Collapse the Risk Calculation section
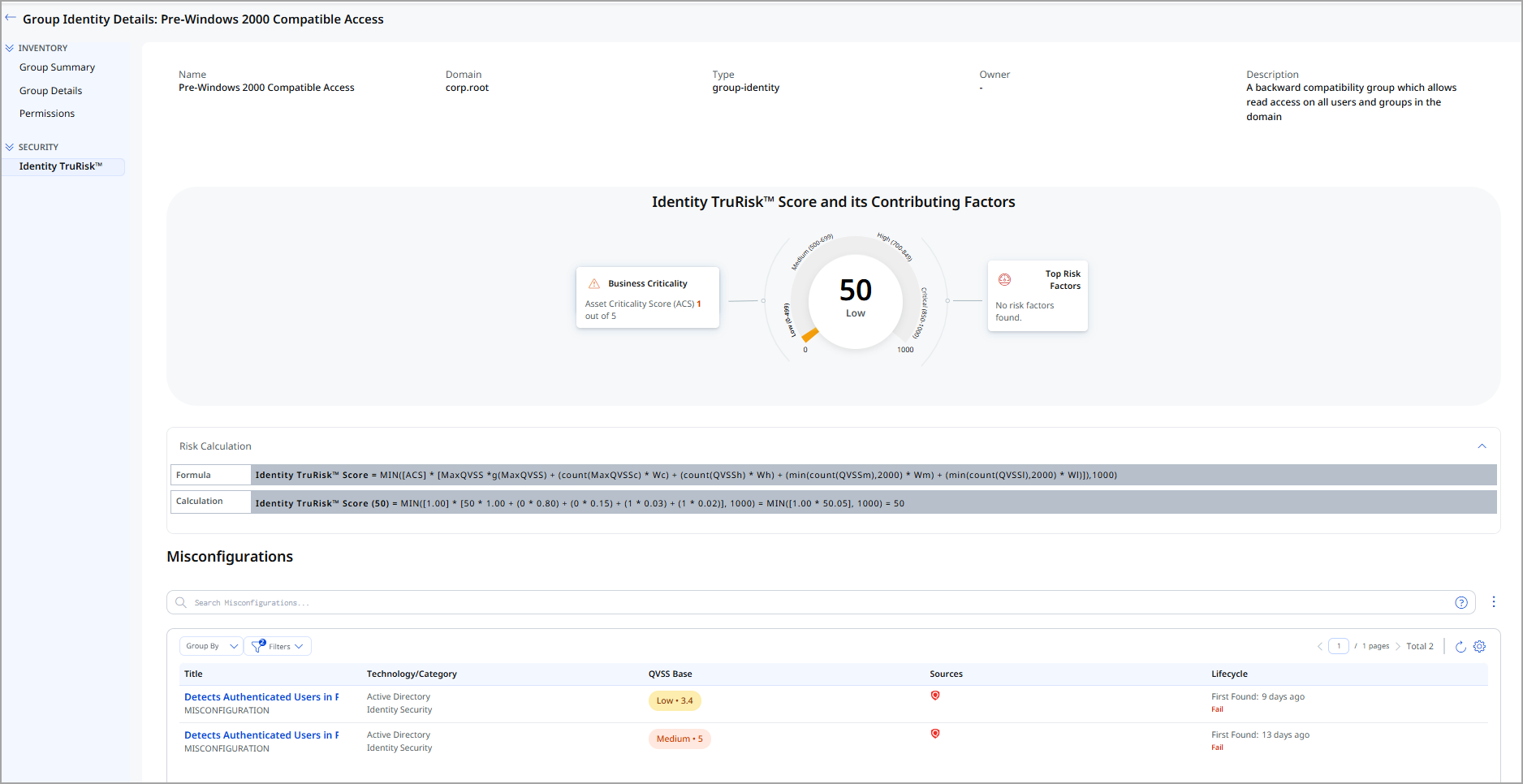The width and height of the screenshot is (1523, 784). [1481, 446]
